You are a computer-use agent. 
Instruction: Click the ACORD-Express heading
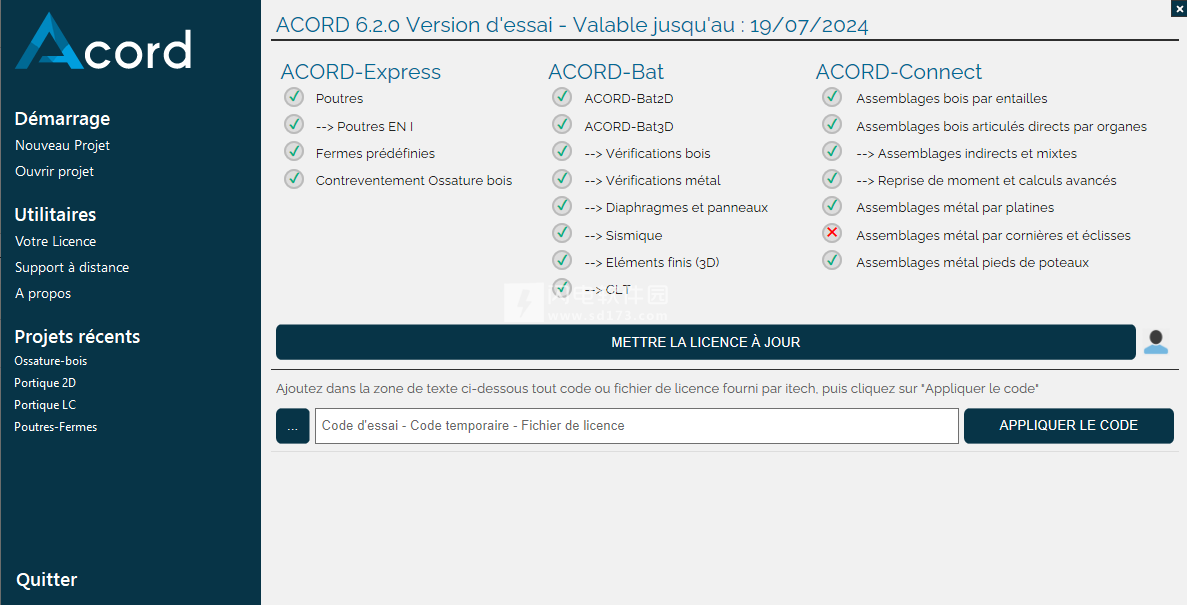tap(360, 72)
